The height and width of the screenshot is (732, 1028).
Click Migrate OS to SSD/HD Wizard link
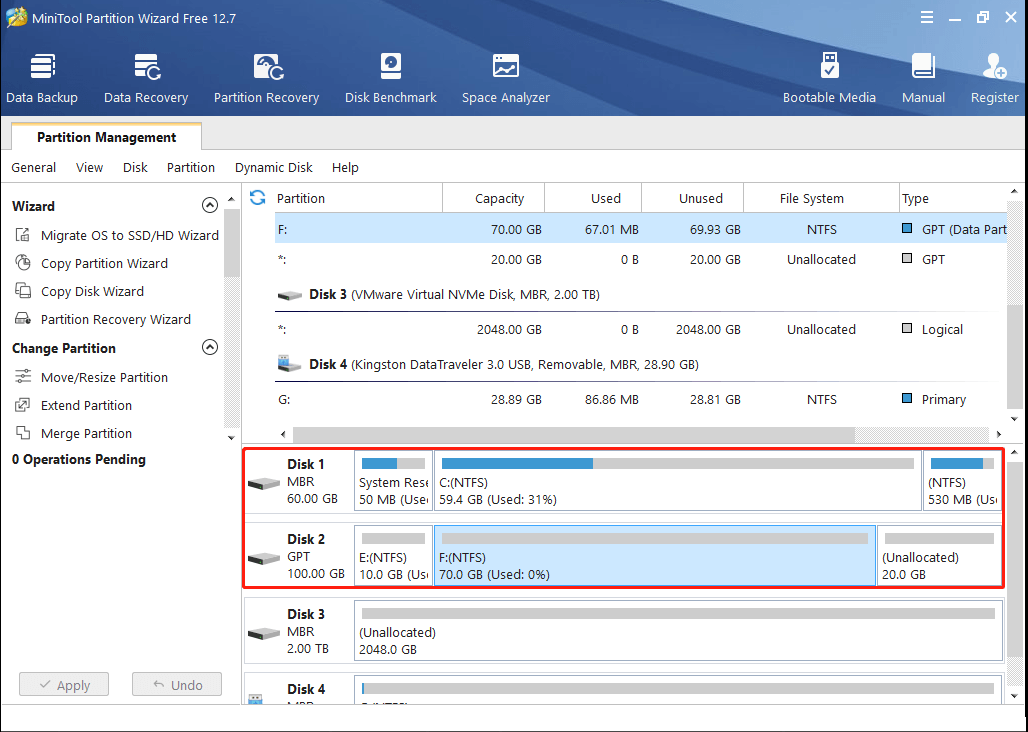[x=130, y=235]
